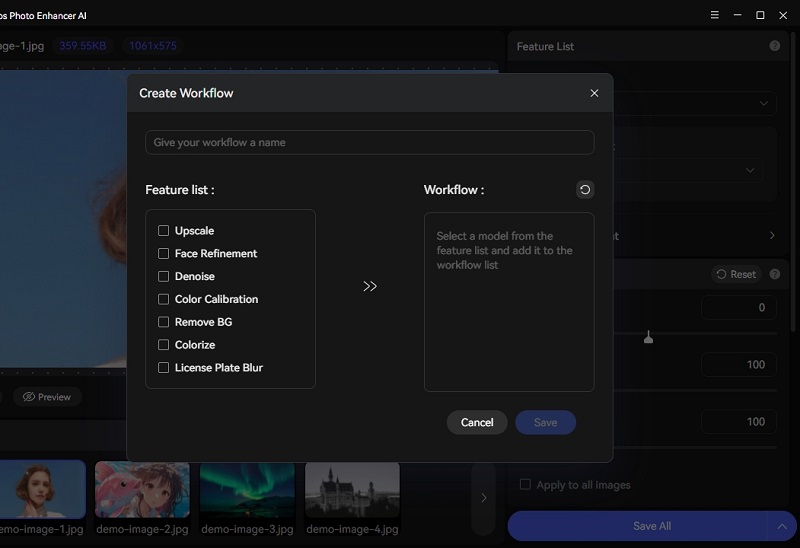This screenshot has height=548, width=800.
Task: Click the 1061x575 resolution label
Action: pyautogui.click(x=153, y=46)
